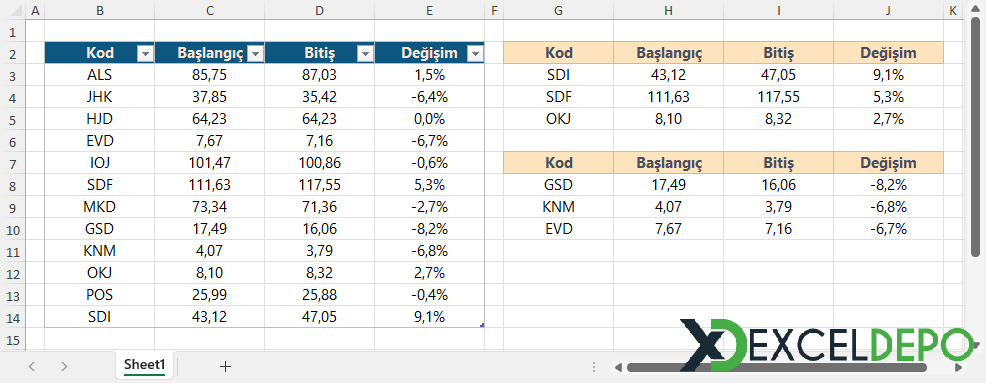Select cell with code MKD

pos(99,208)
